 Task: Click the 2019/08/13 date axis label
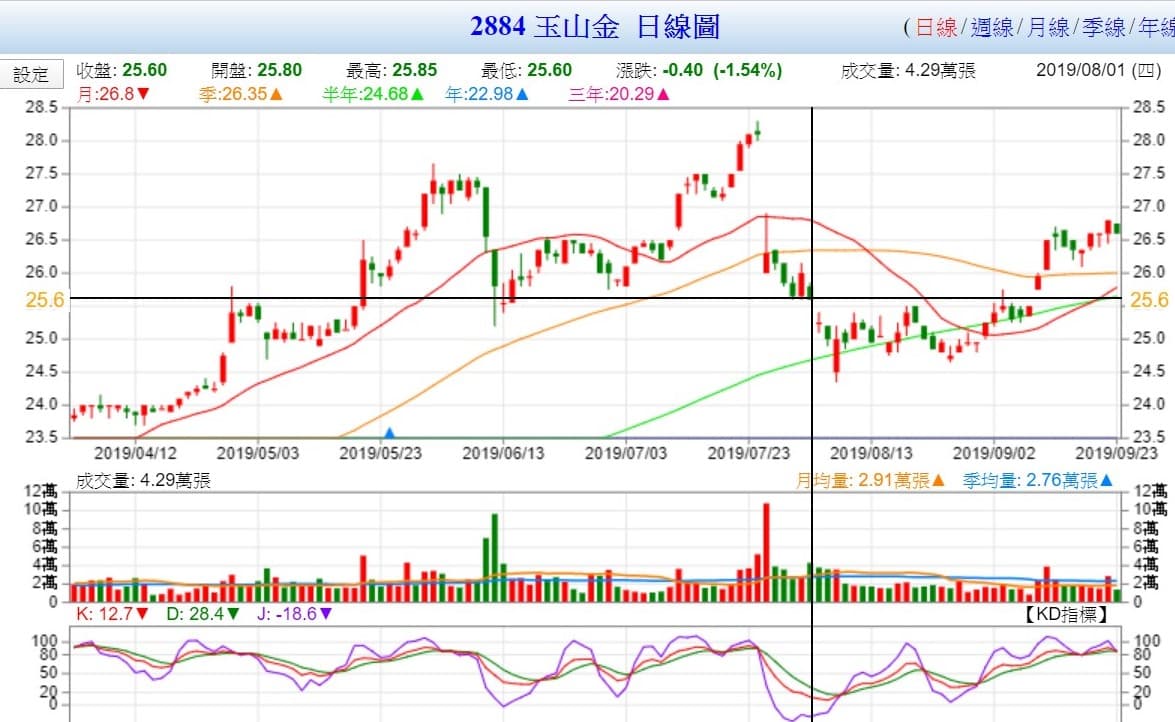click(872, 453)
